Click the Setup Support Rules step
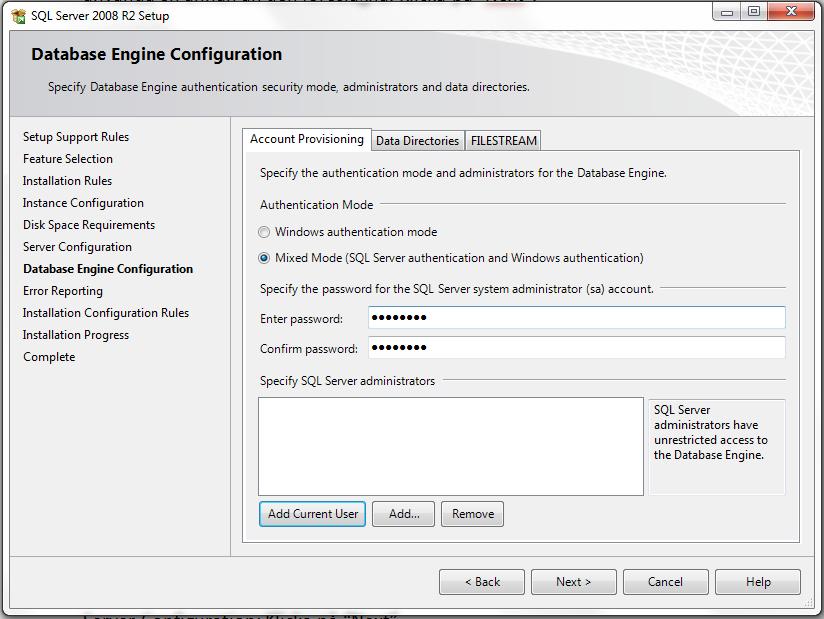 [76, 137]
